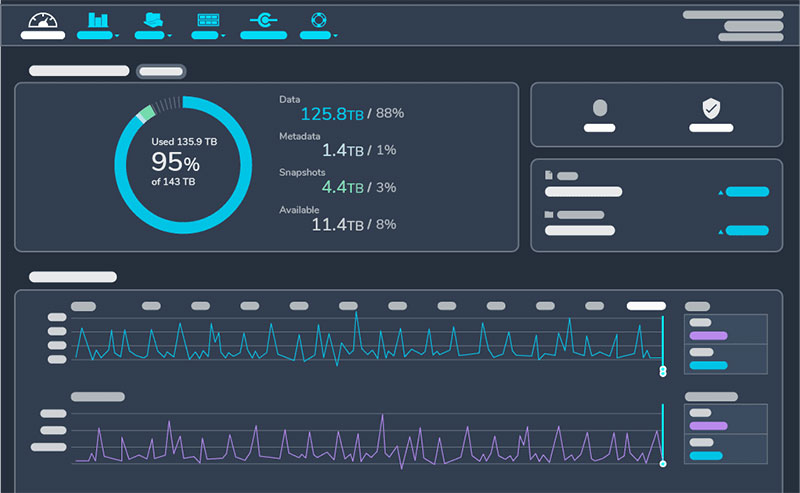Open the dashboard speedometer icon
This screenshot has height=493, width=800.
tap(43, 20)
